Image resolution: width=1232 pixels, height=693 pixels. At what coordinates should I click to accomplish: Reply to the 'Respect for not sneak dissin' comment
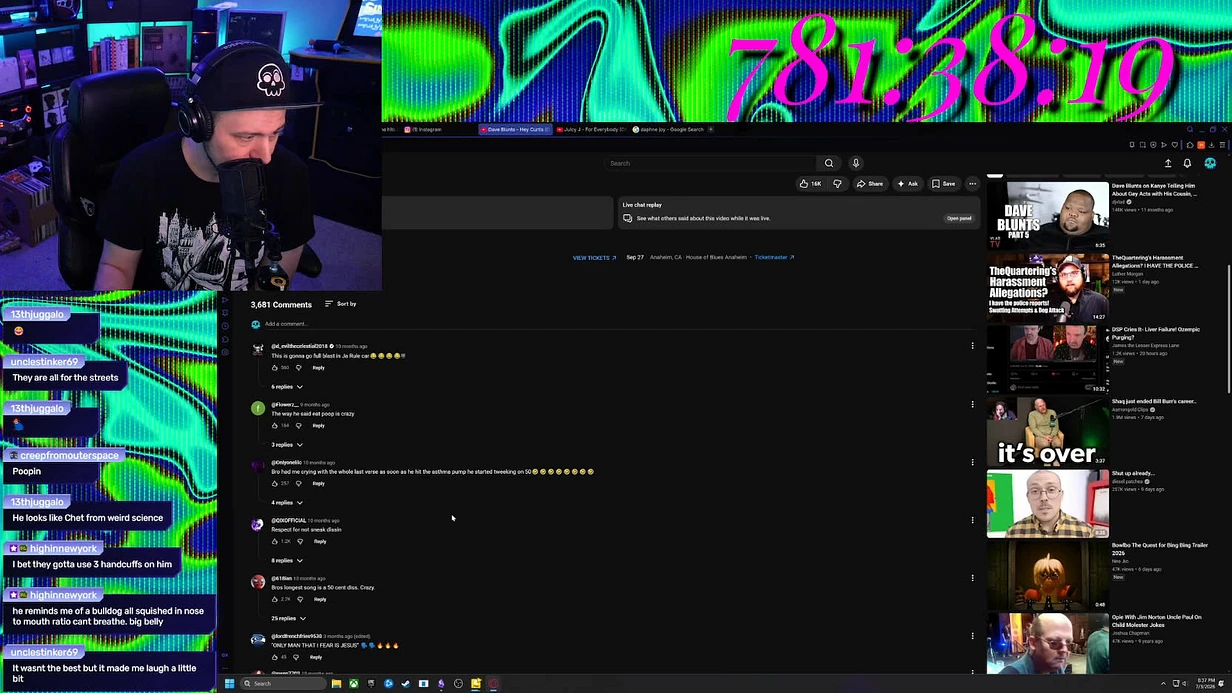click(320, 541)
